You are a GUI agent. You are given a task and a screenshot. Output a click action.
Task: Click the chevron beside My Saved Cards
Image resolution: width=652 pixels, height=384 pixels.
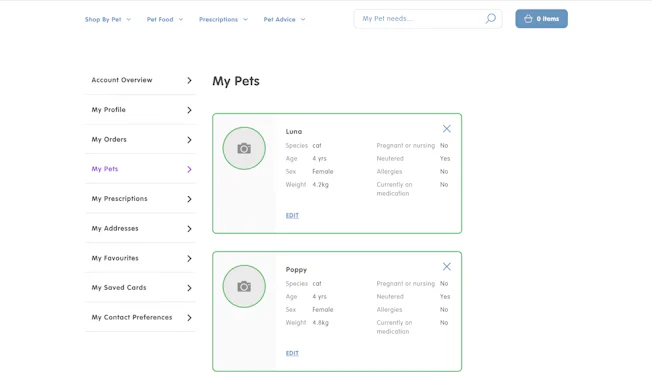click(189, 288)
